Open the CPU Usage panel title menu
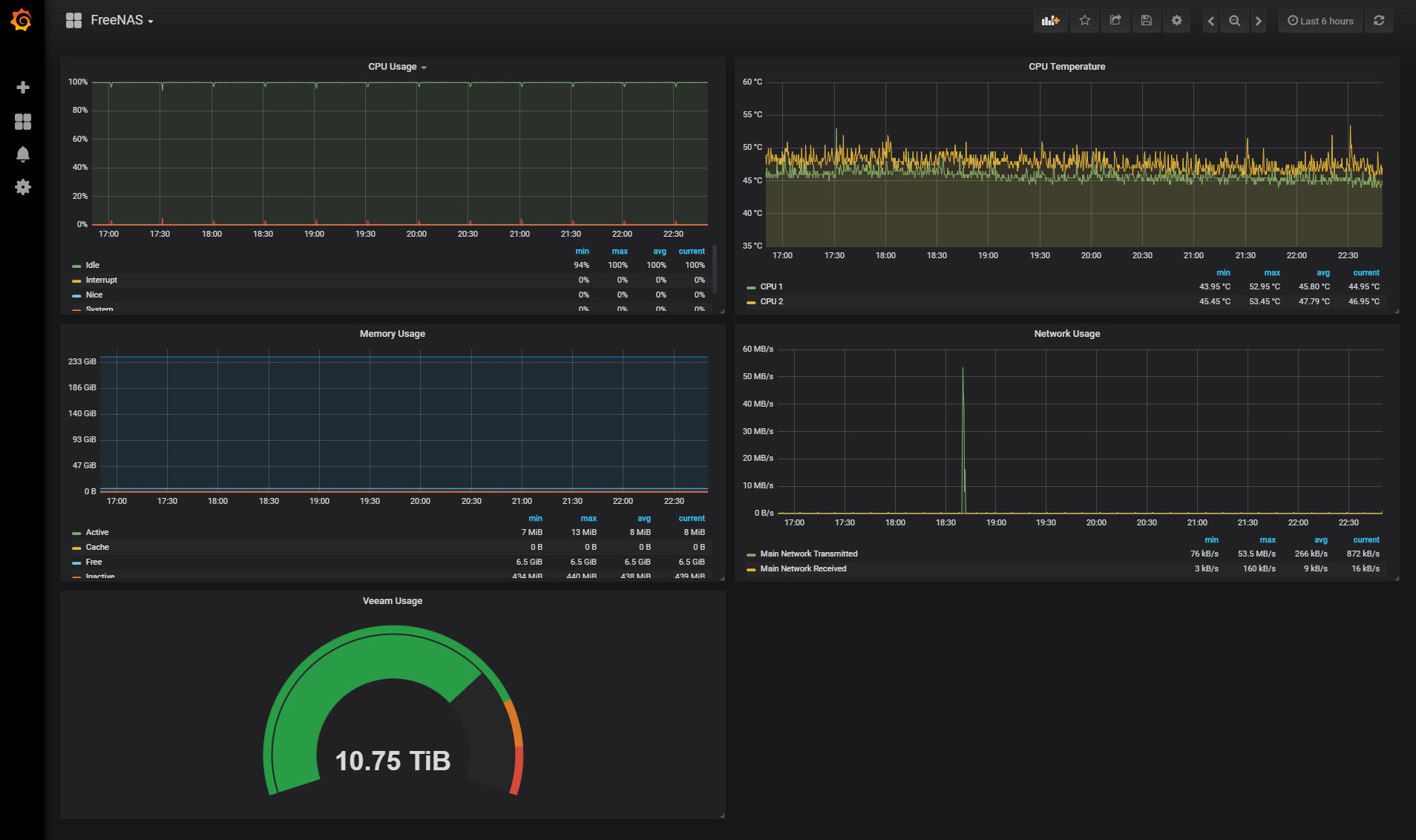 (x=397, y=67)
